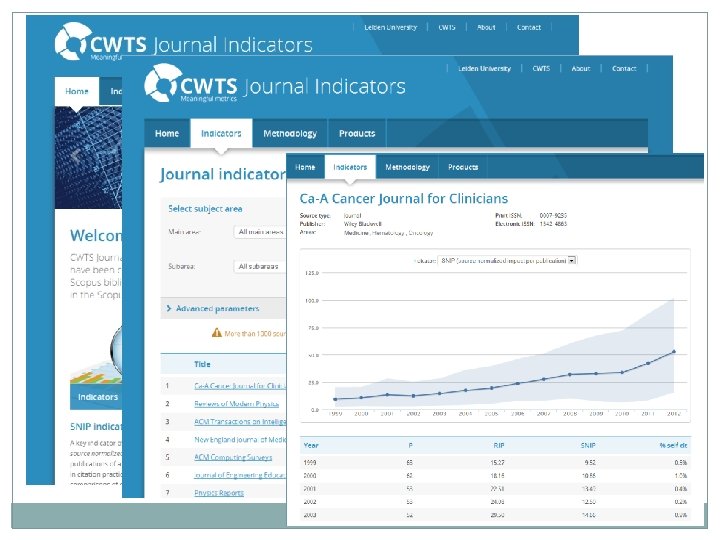
Task: Click the 1999 data point on chart
Action: click(335, 399)
